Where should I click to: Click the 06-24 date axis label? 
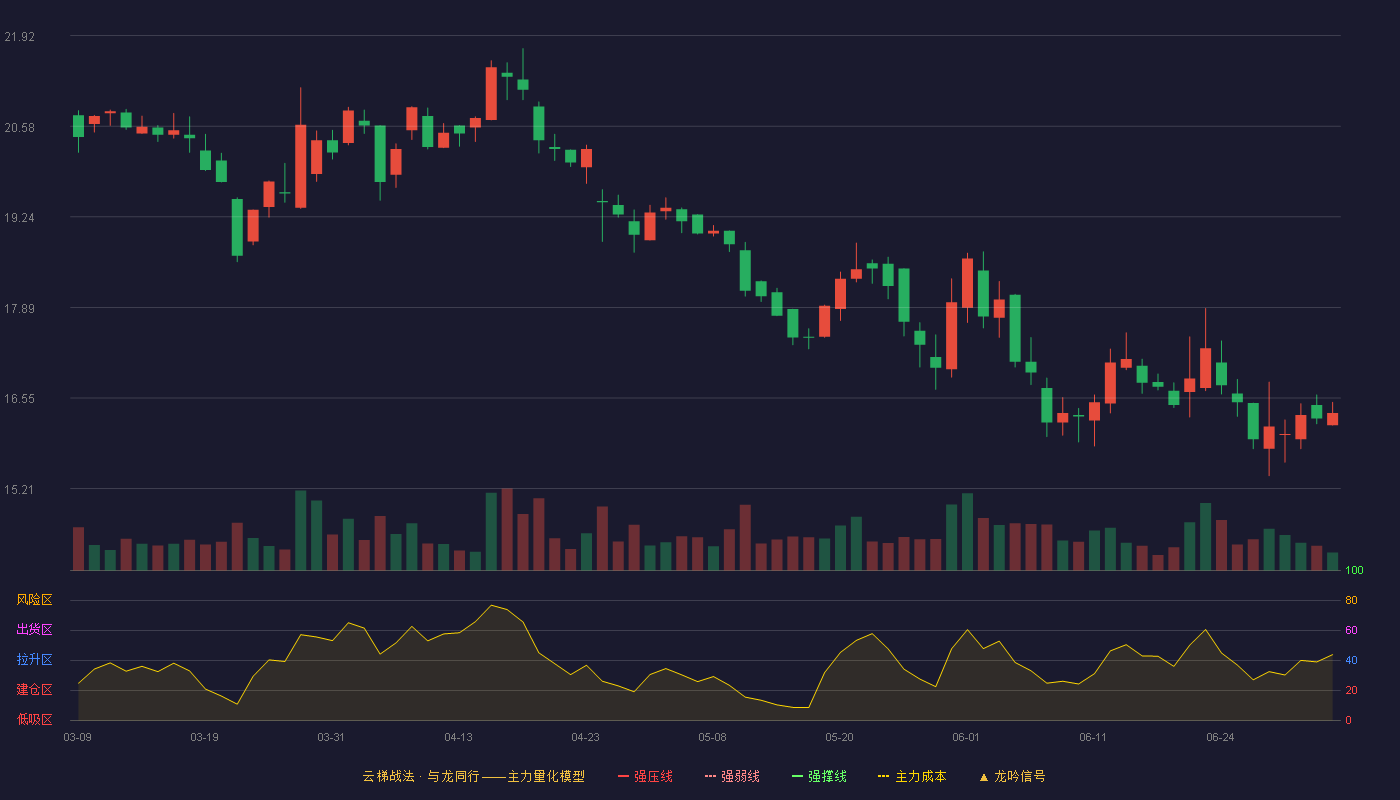(x=1221, y=737)
